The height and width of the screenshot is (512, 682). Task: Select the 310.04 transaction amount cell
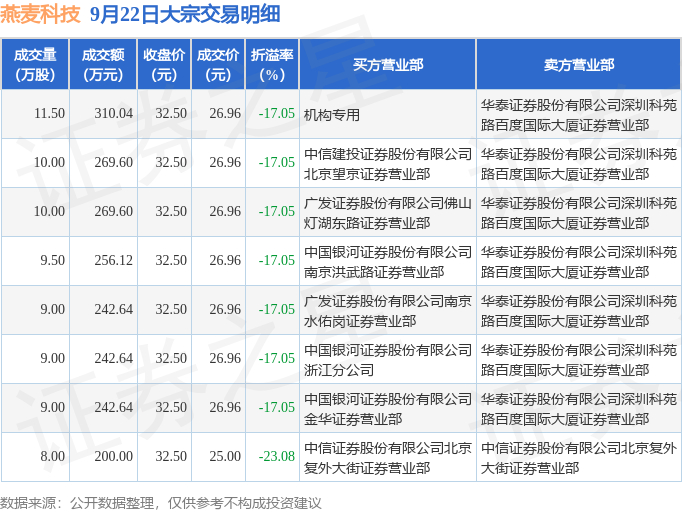point(114,113)
